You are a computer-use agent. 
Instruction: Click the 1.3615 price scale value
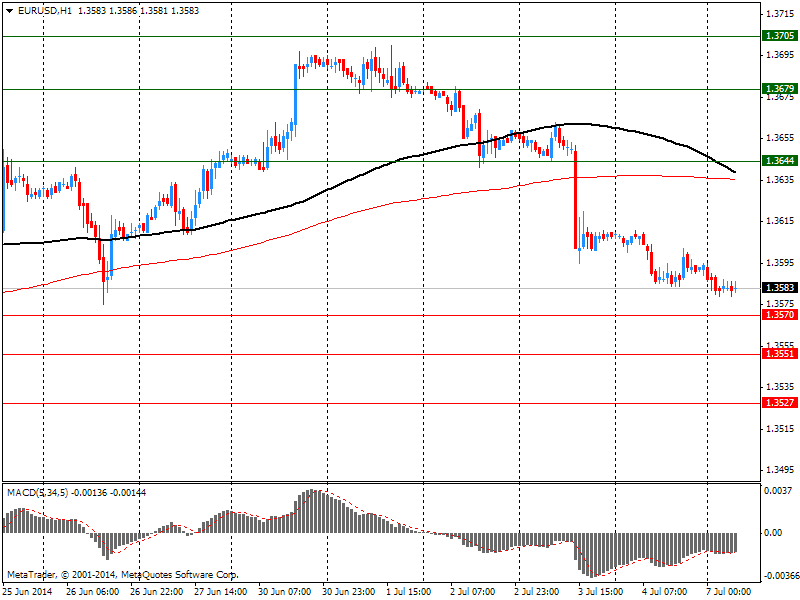tap(781, 221)
